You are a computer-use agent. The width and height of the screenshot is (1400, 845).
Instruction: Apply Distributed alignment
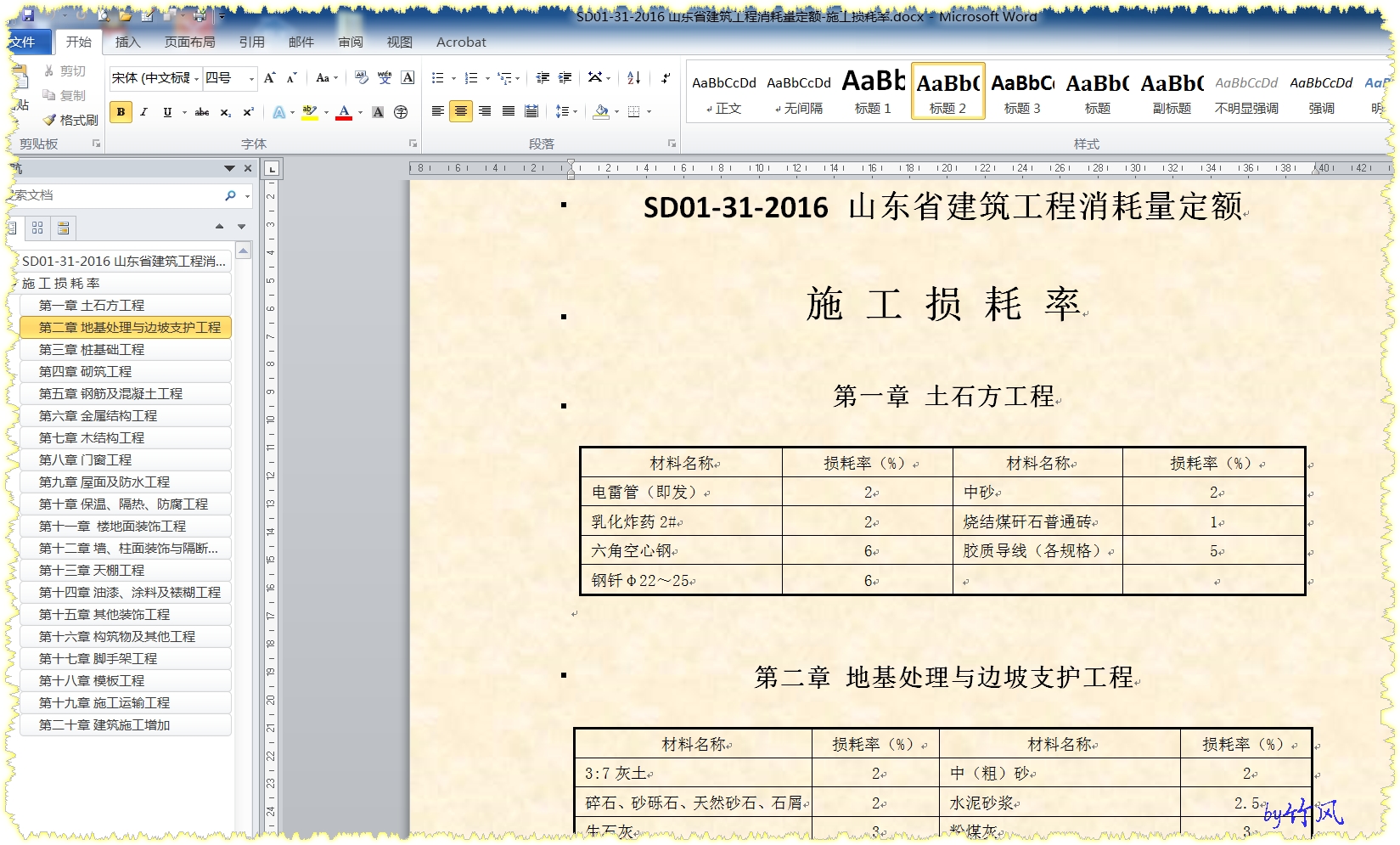531,111
